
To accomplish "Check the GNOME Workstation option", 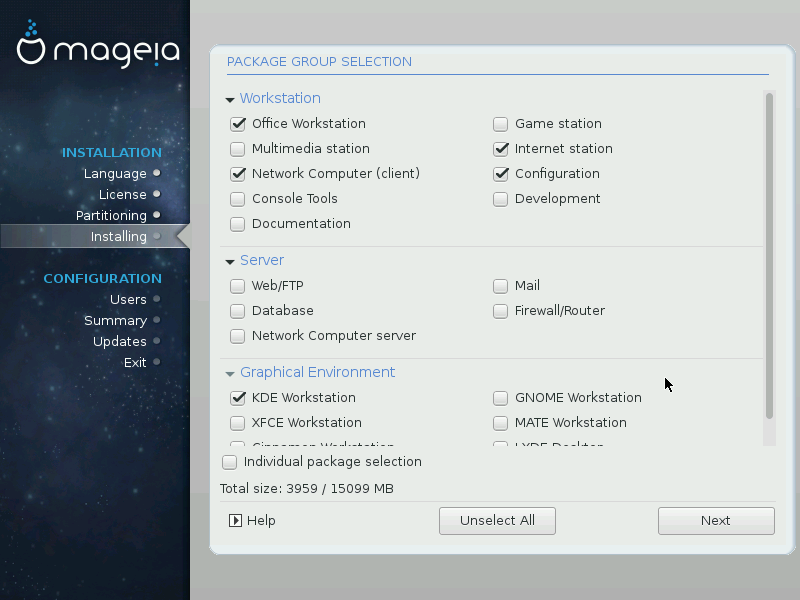I will (501, 398).
